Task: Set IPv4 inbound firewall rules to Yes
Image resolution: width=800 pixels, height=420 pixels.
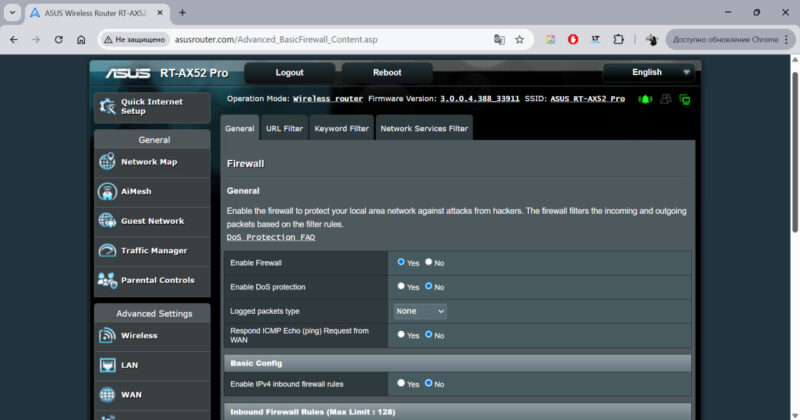Action: click(x=401, y=383)
